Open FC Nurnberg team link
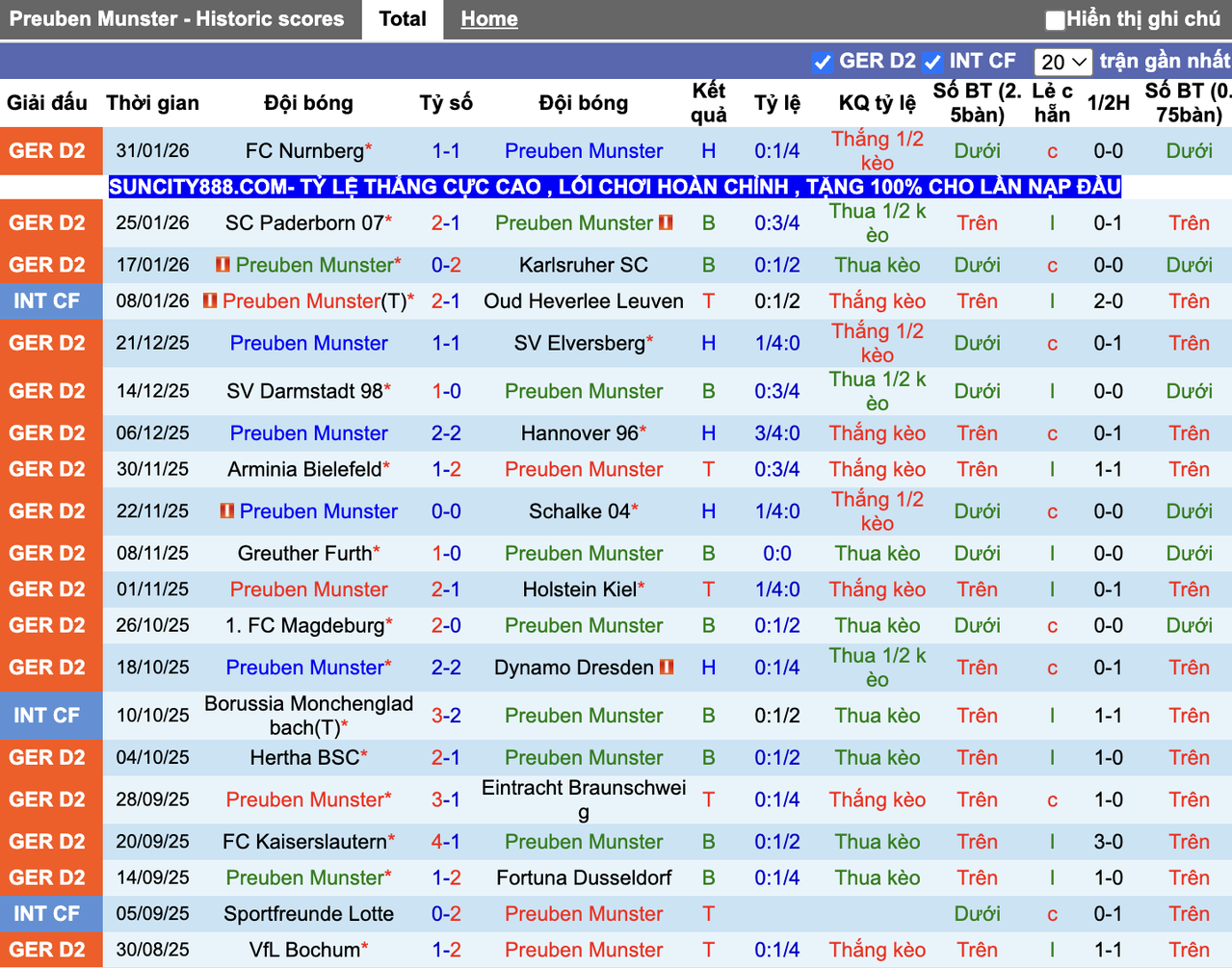Image resolution: width=1232 pixels, height=968 pixels. [x=304, y=151]
